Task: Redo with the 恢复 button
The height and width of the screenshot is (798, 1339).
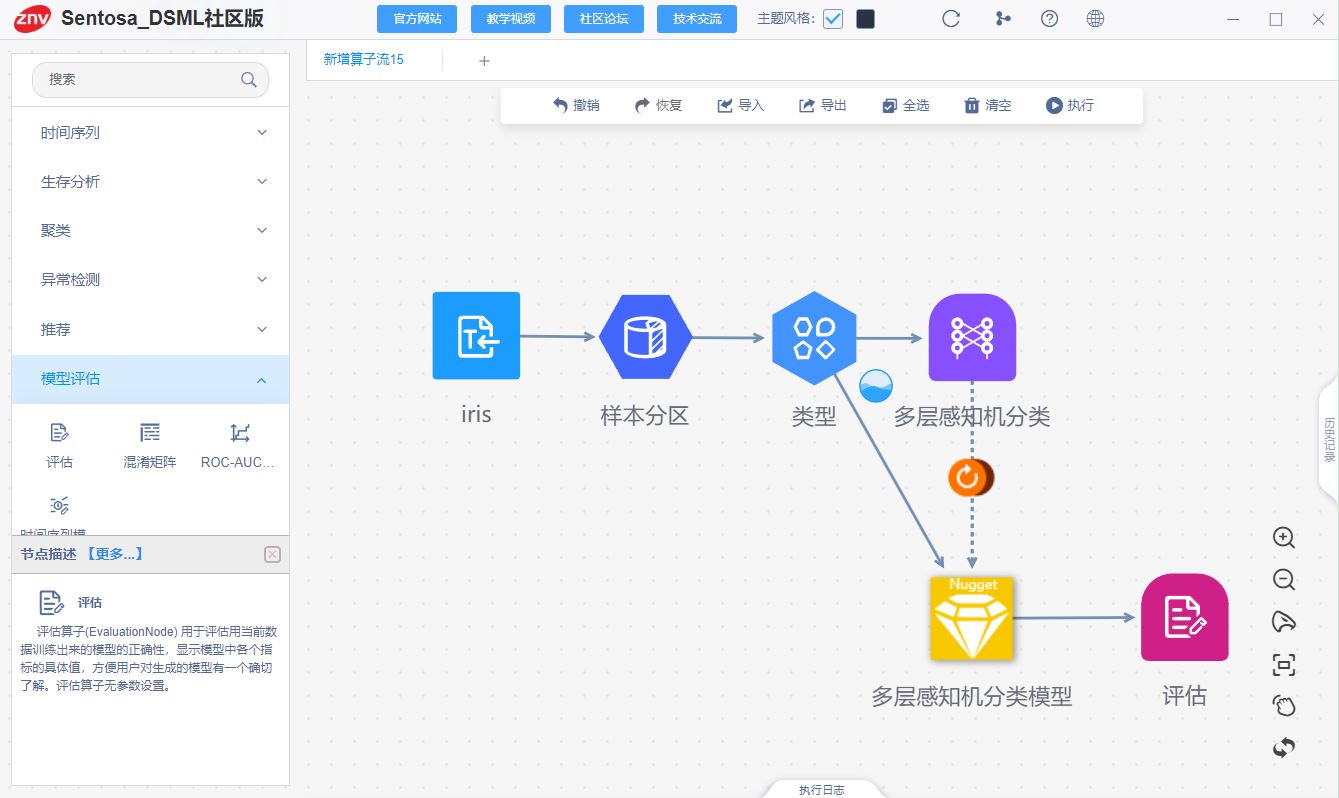Action: click(x=658, y=105)
